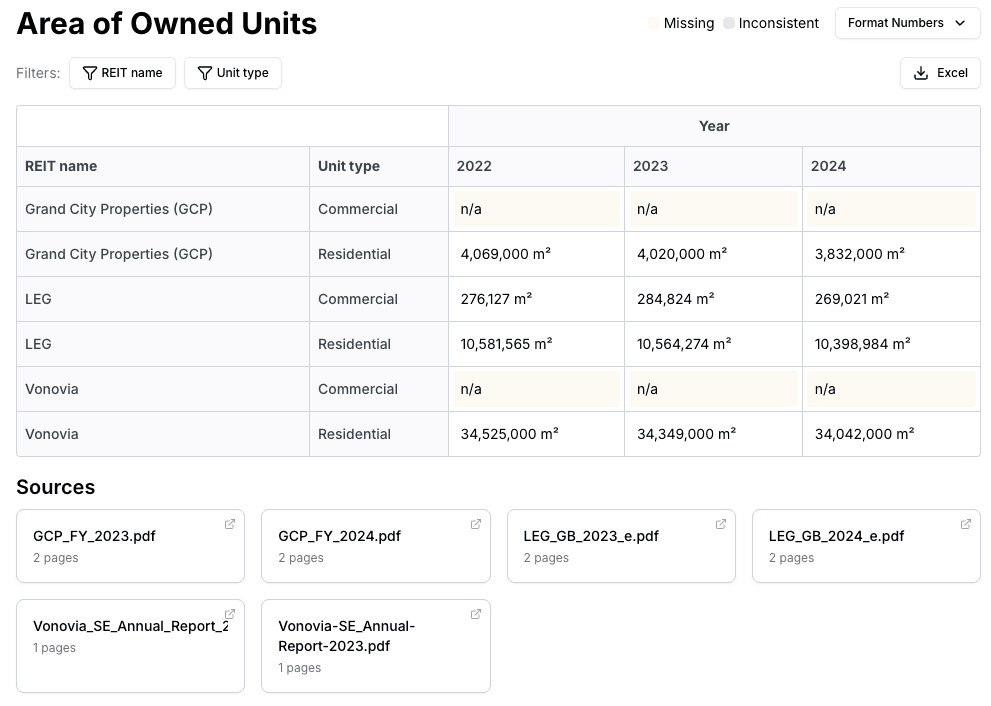The height and width of the screenshot is (706, 991).
Task: Open the Vonovia-SE-Annual-Report-2023.pdf source card
Action: 376,646
